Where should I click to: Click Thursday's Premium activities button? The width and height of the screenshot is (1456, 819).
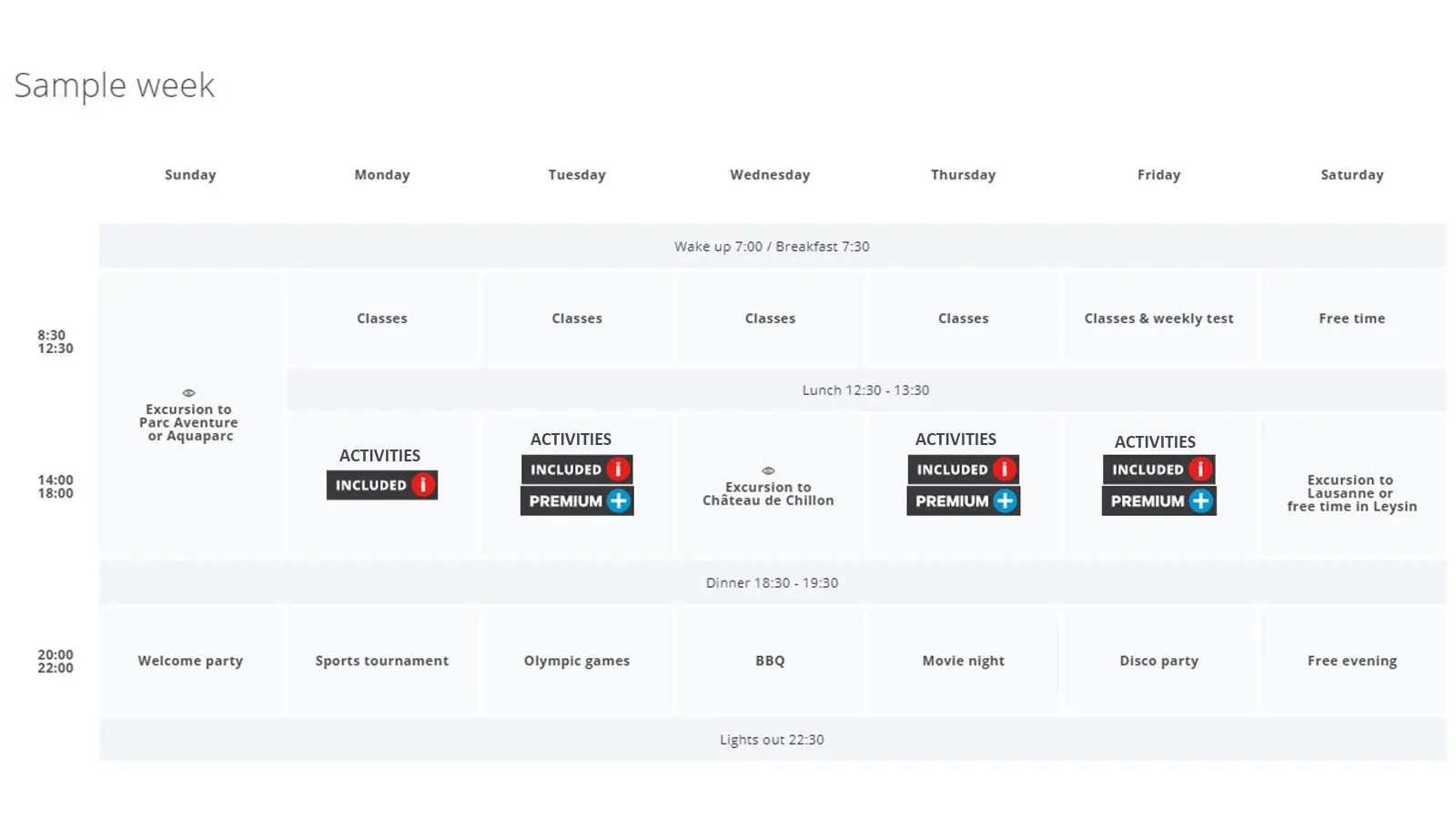point(952,500)
